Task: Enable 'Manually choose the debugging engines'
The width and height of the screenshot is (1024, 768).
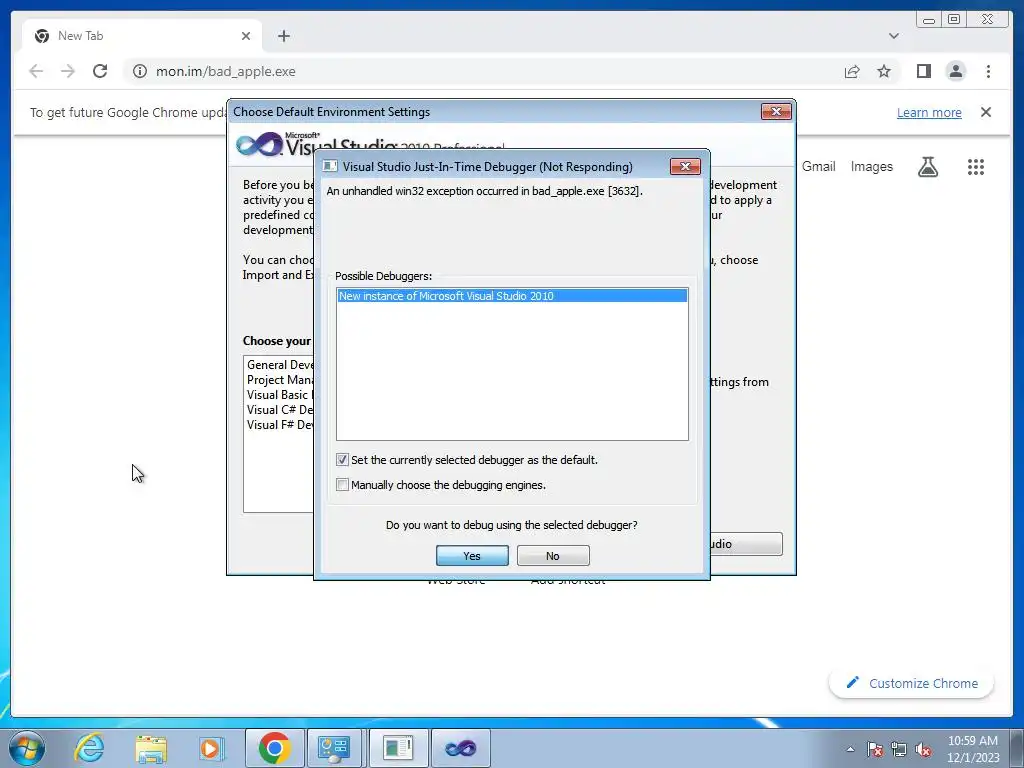Action: tap(342, 485)
